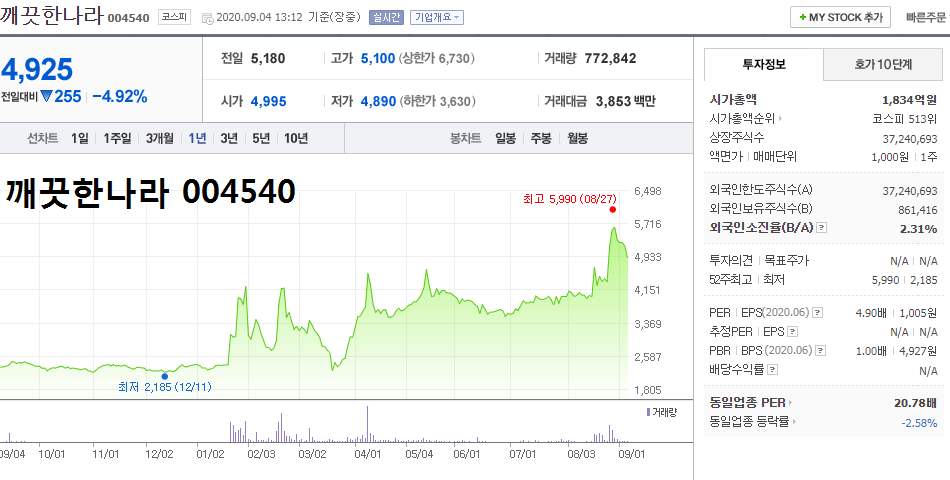Click the 시가총액 value 1,834억원
The height and width of the screenshot is (480, 950).
pos(909,100)
